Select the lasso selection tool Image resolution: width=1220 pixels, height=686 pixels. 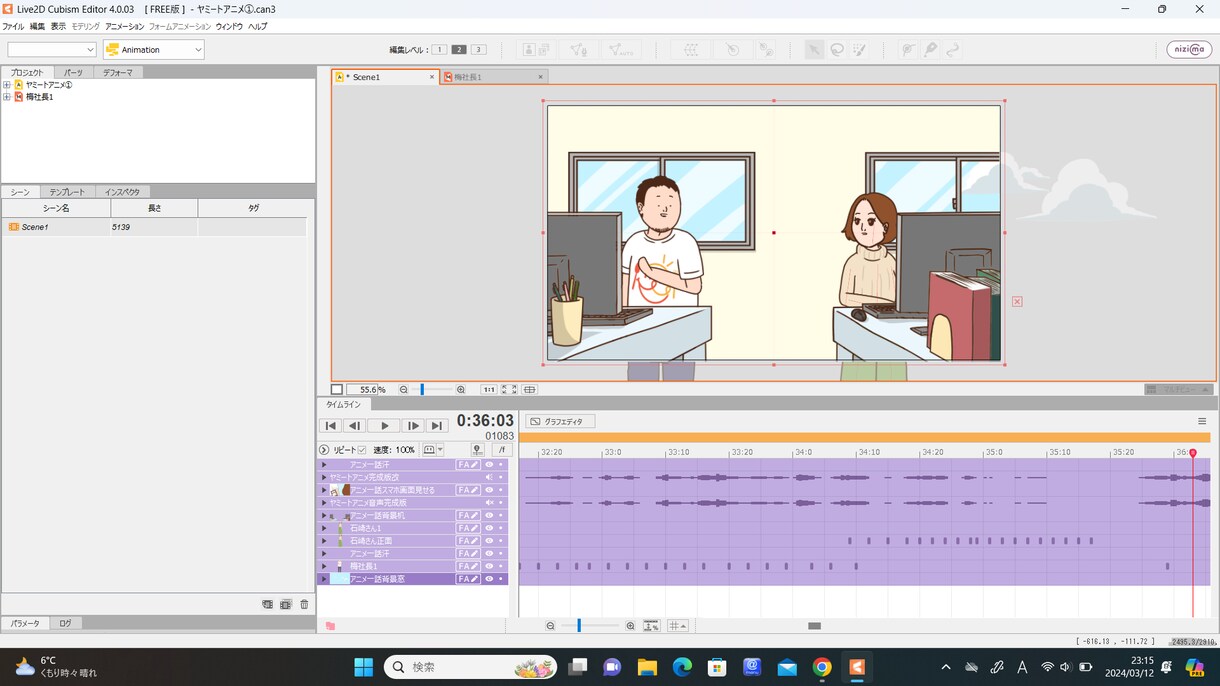tap(837, 49)
